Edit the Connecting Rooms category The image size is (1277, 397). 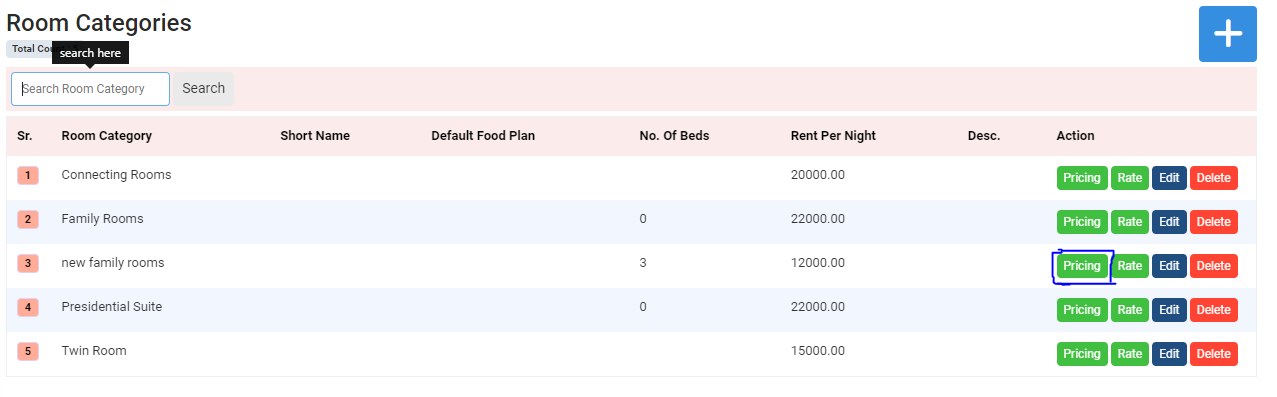1169,178
